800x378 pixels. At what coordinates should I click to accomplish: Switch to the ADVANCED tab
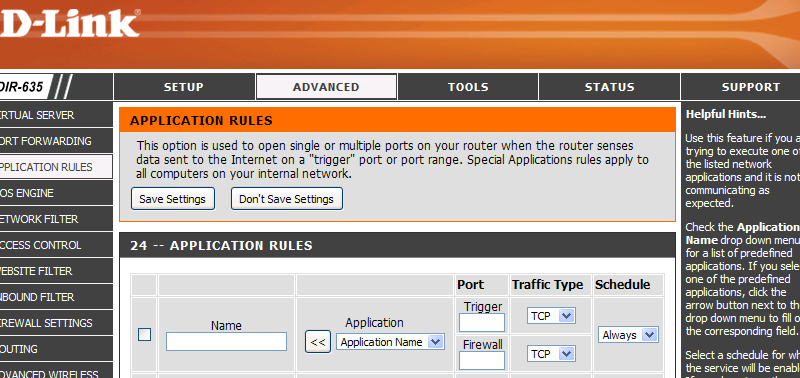(x=326, y=87)
